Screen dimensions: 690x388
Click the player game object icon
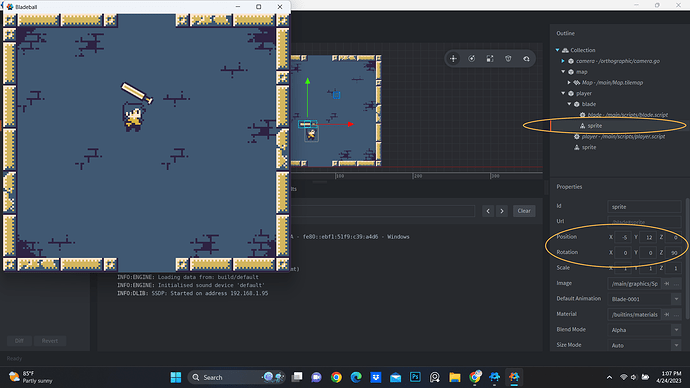(x=571, y=93)
